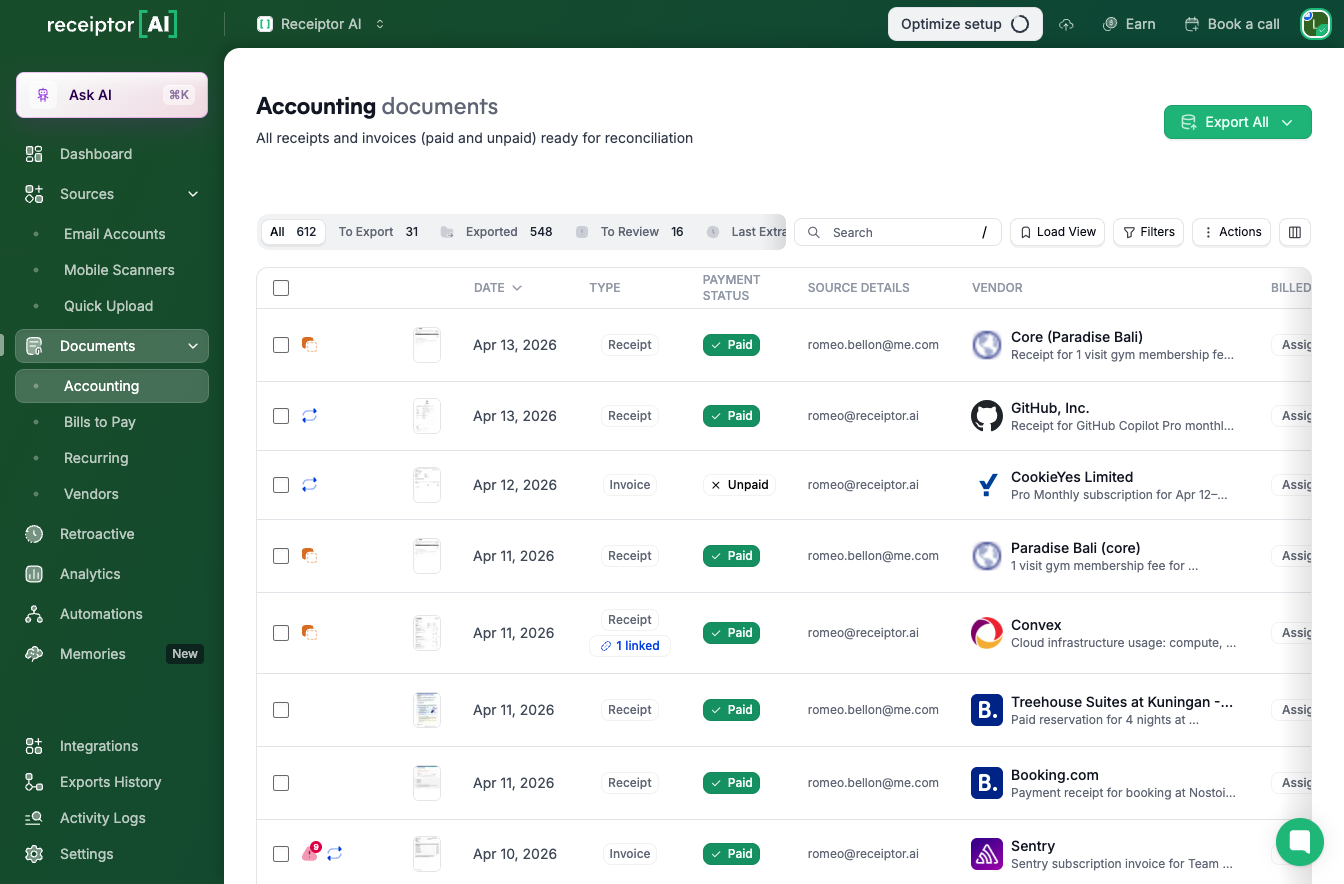
Task: Click the CookieYes vendor logo
Action: (987, 485)
